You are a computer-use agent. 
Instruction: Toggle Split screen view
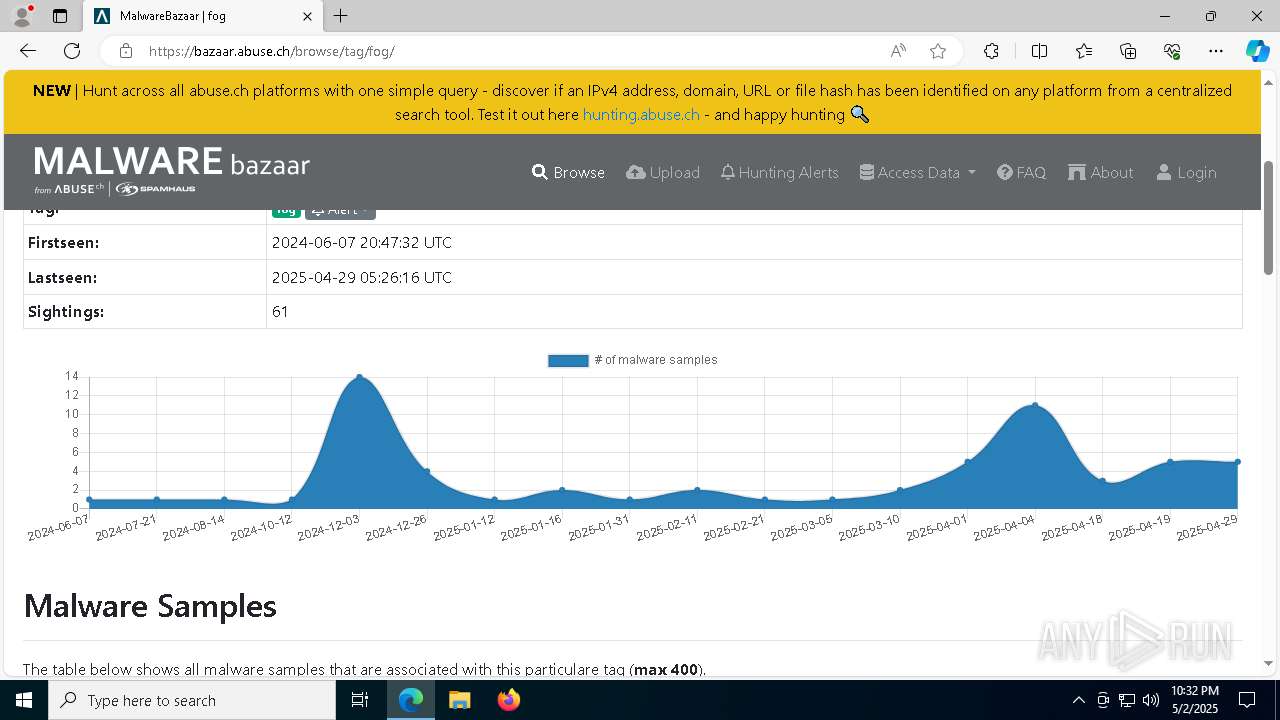pyautogui.click(x=1039, y=51)
